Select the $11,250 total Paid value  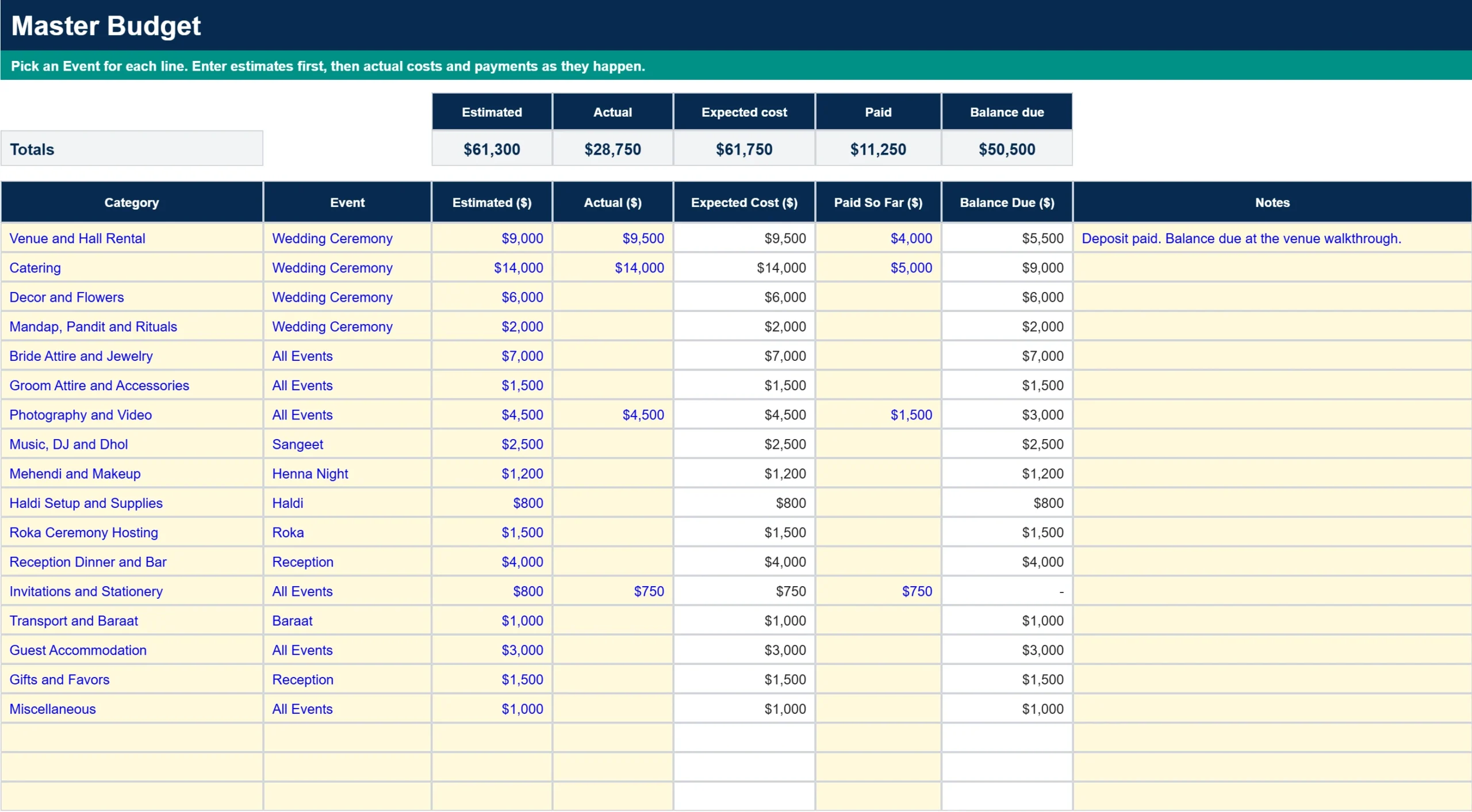tap(878, 149)
